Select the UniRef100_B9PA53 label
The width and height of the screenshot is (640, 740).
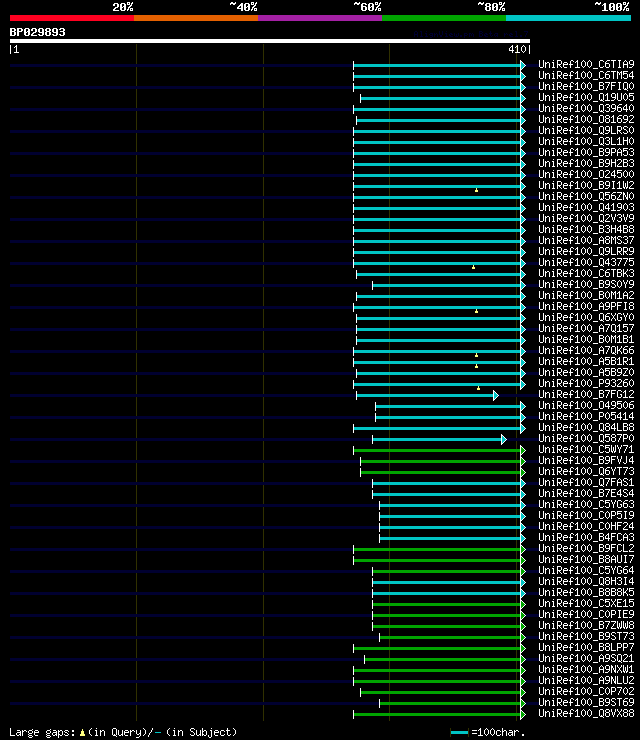[x=586, y=152]
